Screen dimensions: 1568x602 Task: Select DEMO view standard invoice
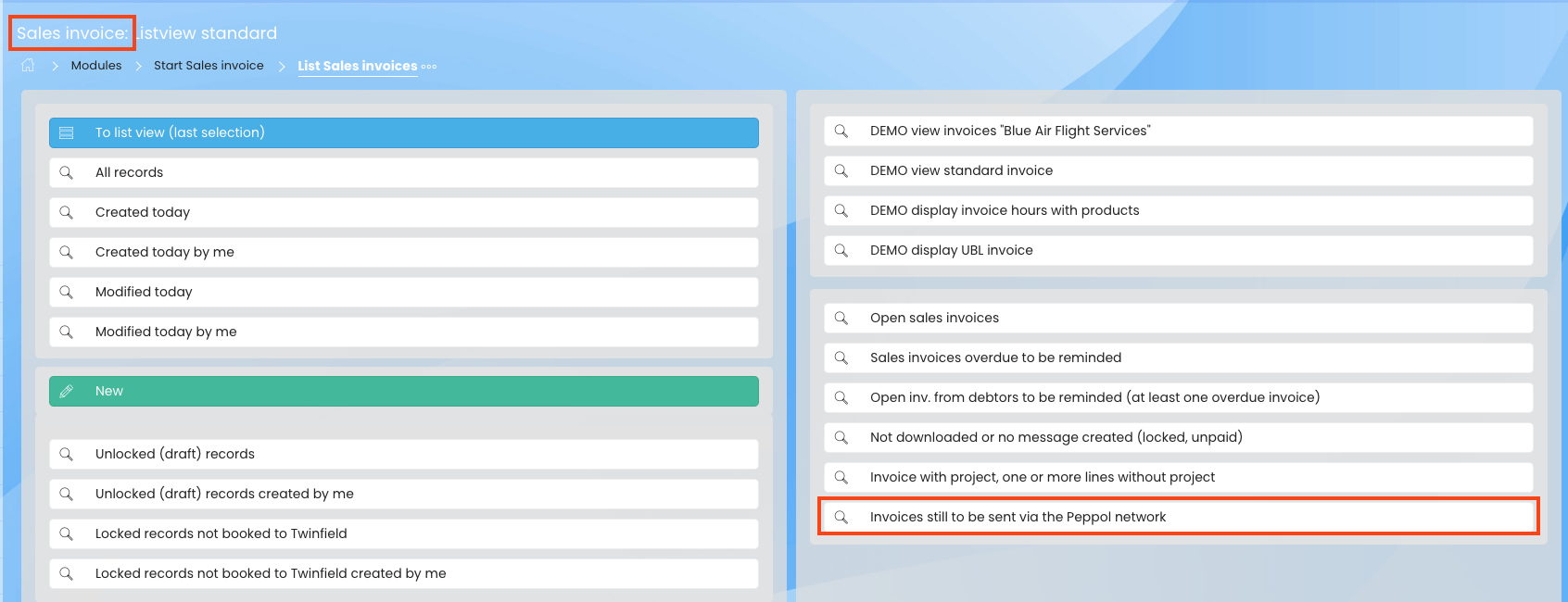(x=1179, y=170)
